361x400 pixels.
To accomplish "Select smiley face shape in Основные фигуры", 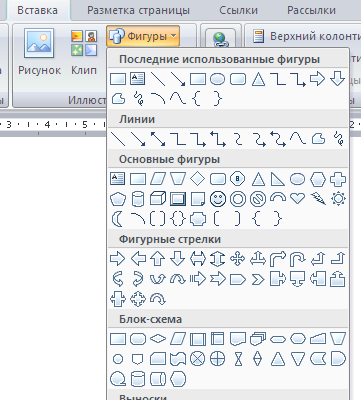I will click(x=218, y=199).
